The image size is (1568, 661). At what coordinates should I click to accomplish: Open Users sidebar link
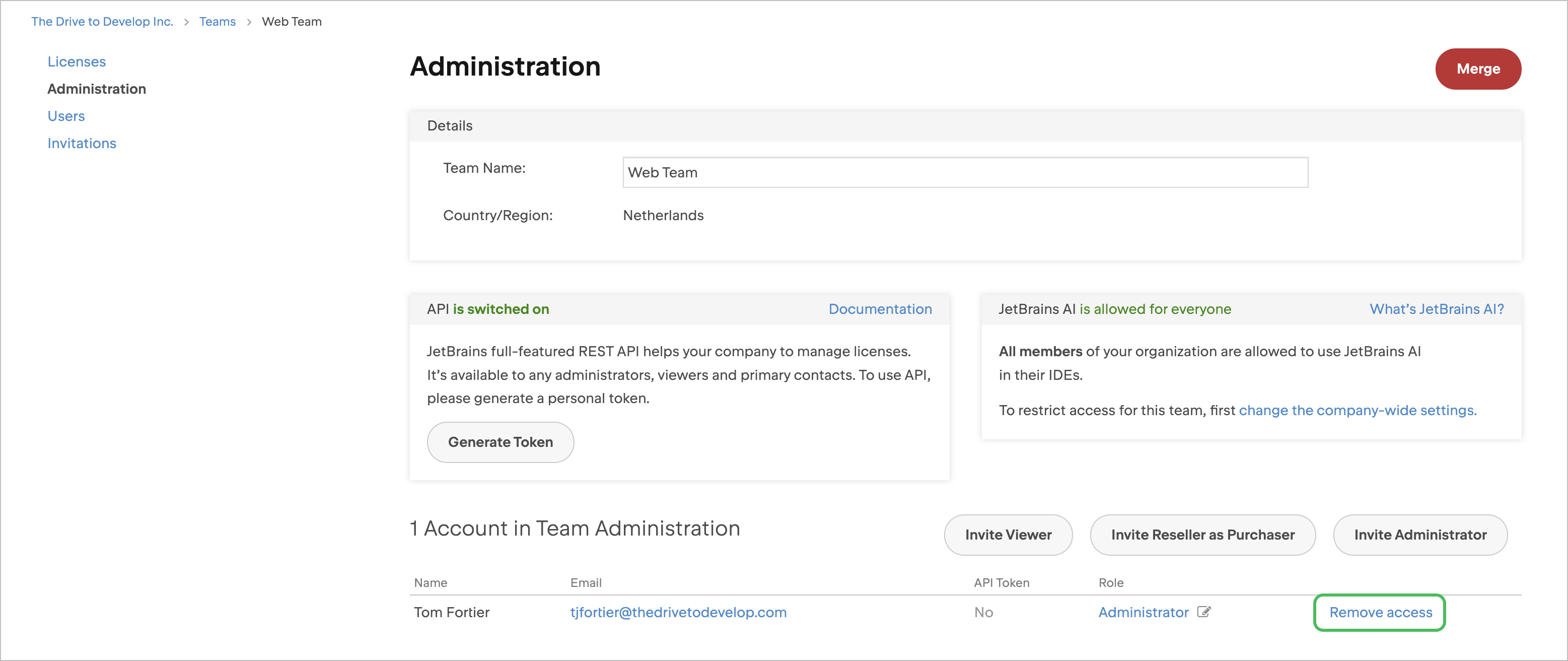(66, 116)
